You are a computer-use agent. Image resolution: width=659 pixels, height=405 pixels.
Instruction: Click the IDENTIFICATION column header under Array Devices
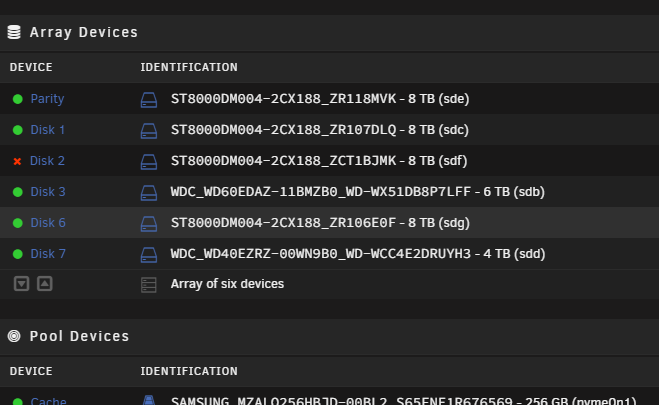[189, 67]
